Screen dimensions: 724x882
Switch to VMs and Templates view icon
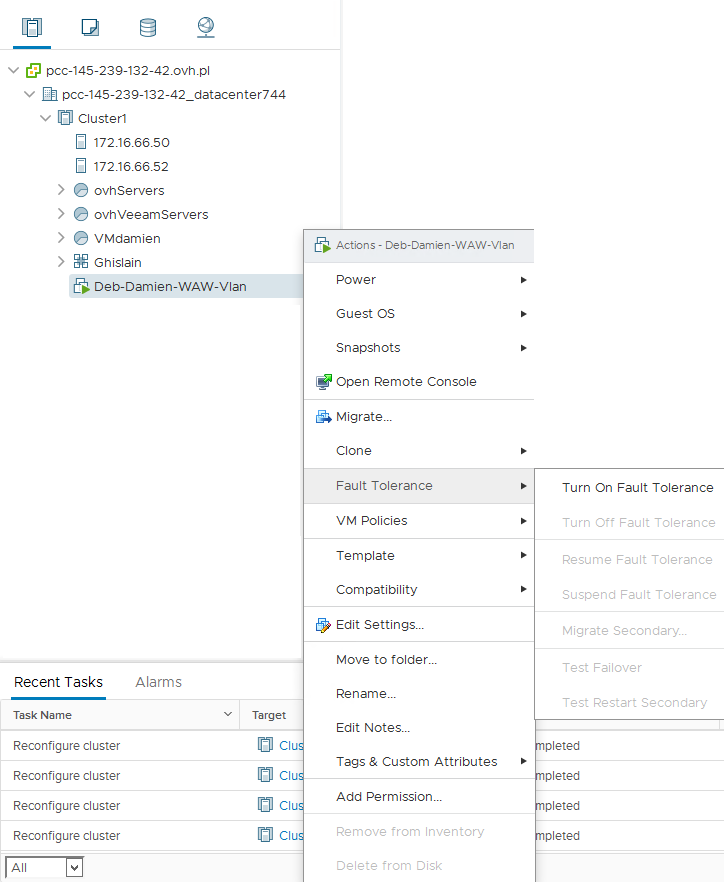90,27
